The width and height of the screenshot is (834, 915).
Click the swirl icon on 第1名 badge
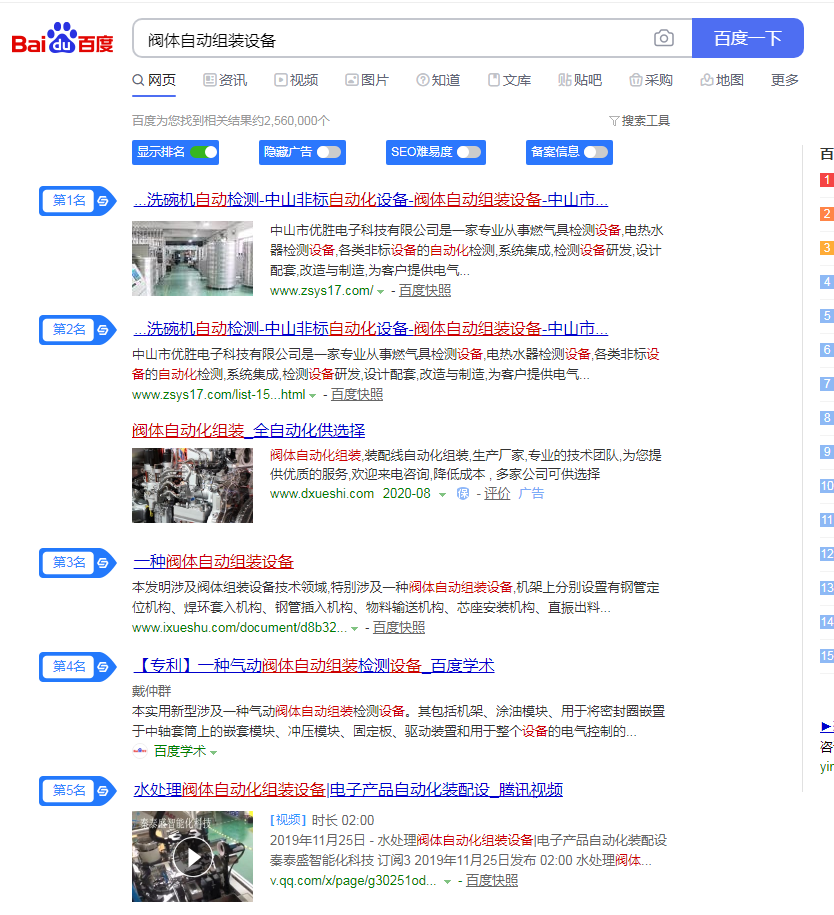click(103, 201)
